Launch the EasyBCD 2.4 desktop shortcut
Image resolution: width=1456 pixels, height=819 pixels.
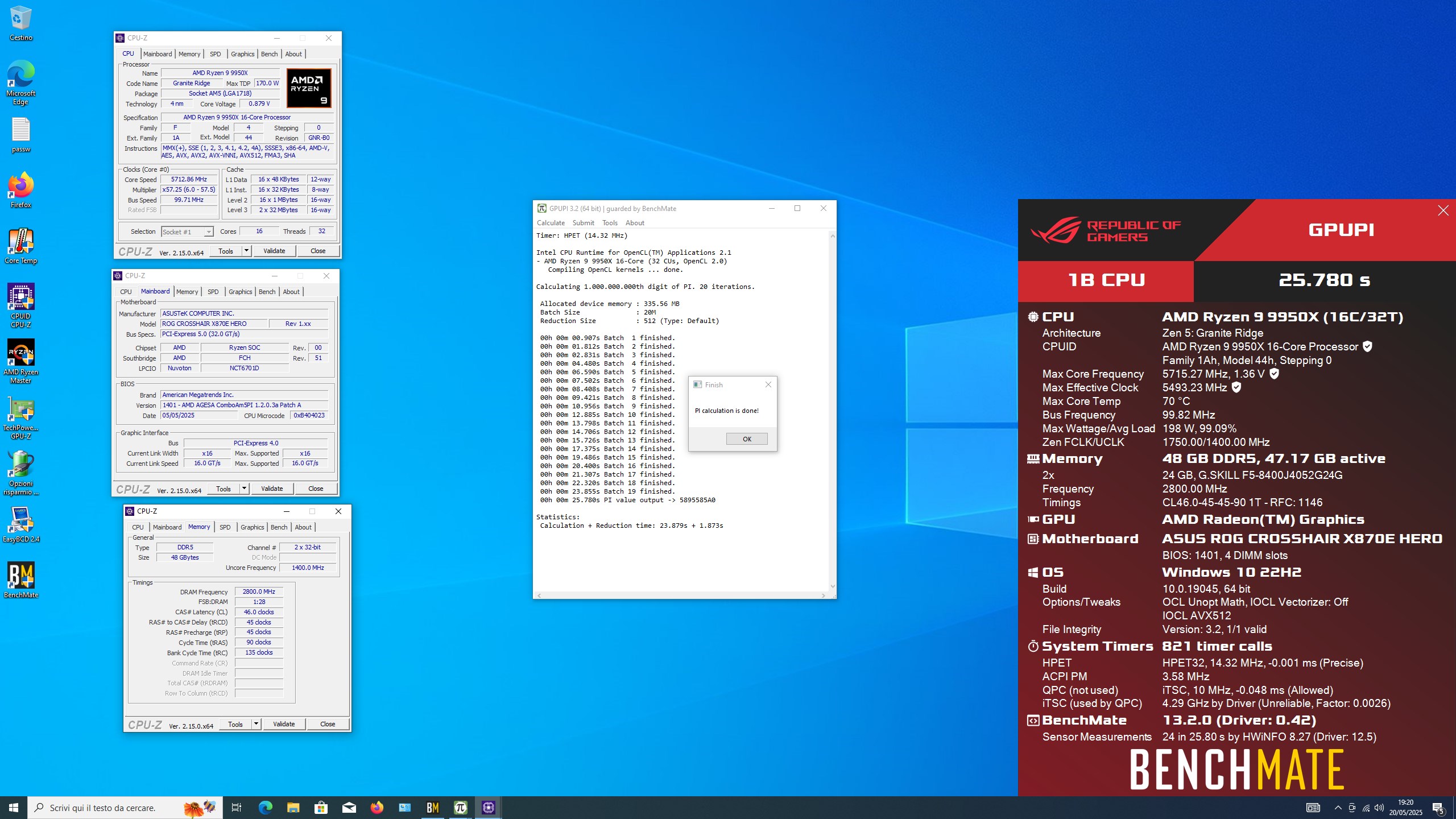20,524
